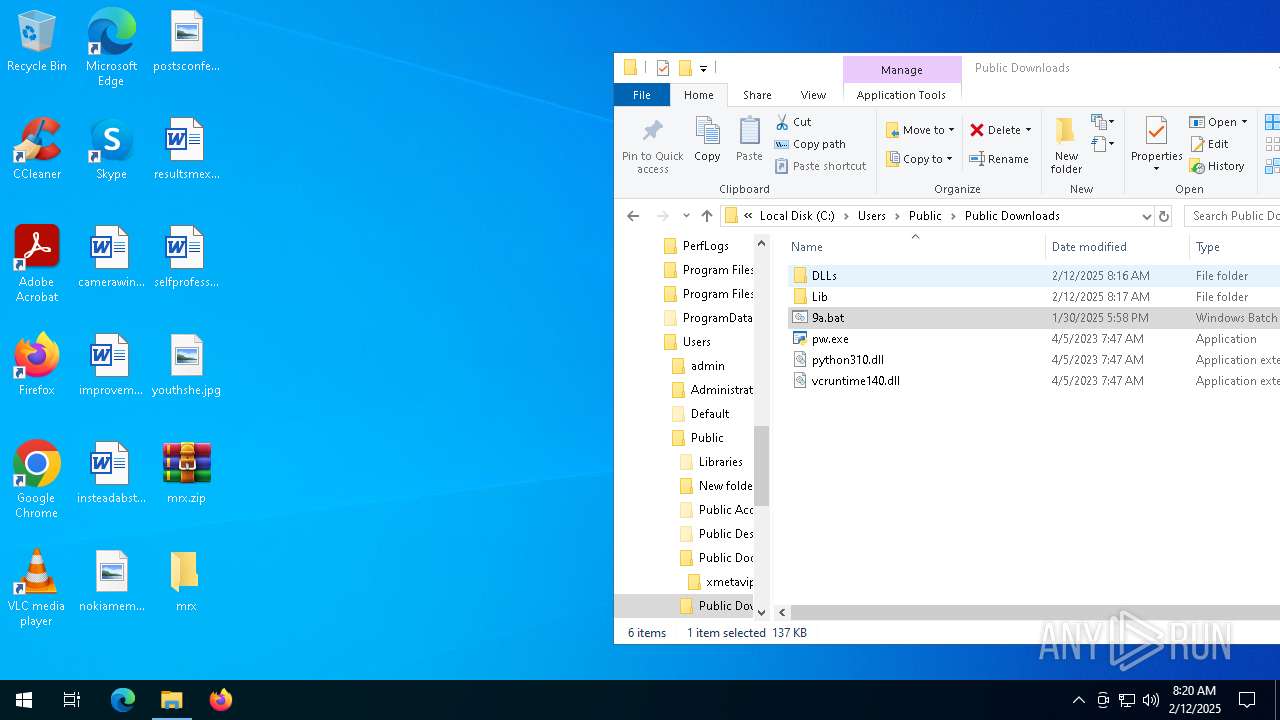
Task: Click Public in the address breadcrumb
Action: click(925, 216)
